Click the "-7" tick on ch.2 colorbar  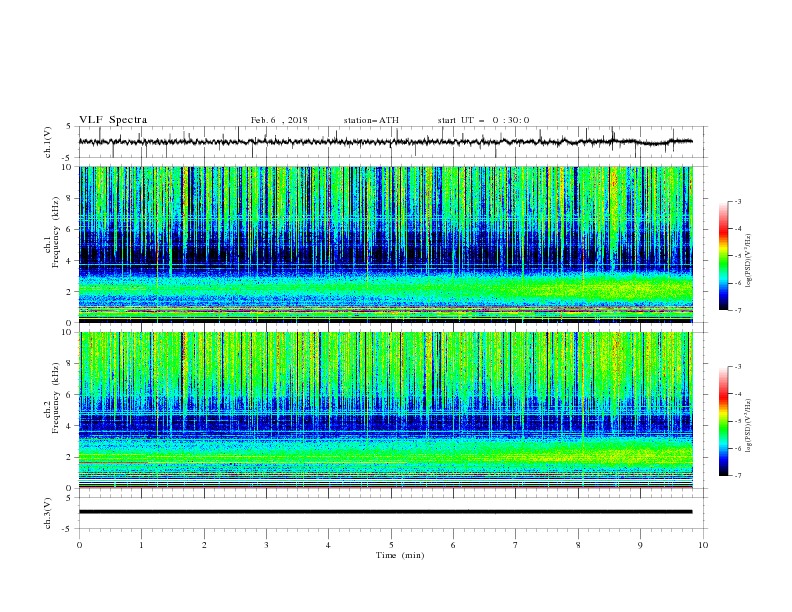(x=737, y=476)
